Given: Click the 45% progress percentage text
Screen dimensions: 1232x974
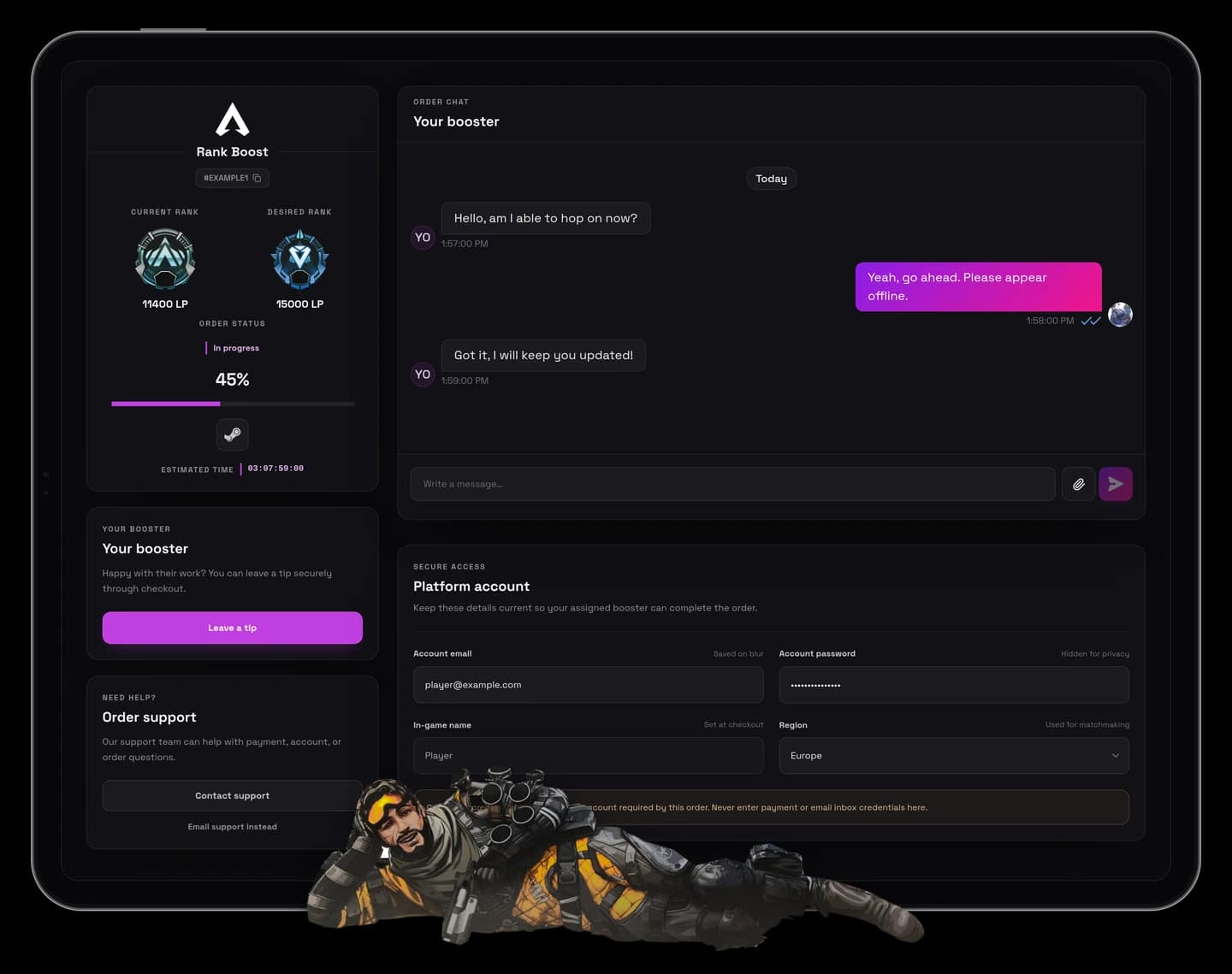Looking at the screenshot, I should [232, 380].
